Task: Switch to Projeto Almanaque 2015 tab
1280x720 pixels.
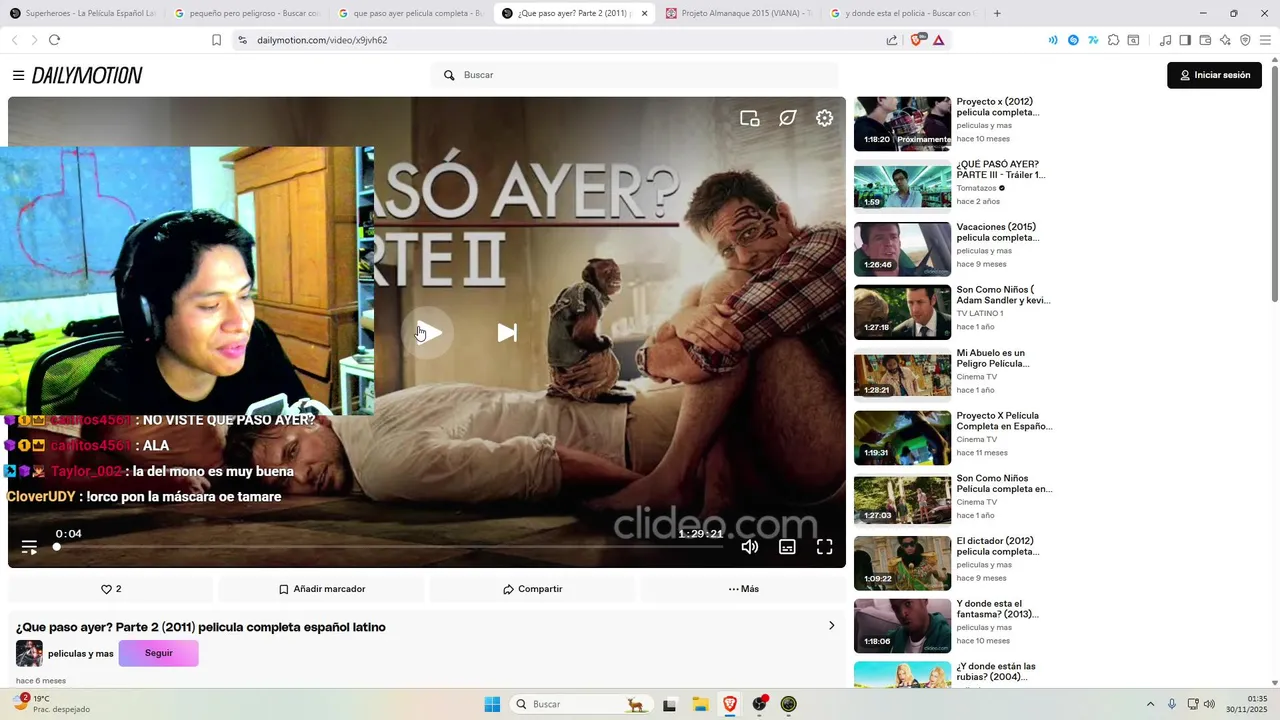Action: coord(740,13)
